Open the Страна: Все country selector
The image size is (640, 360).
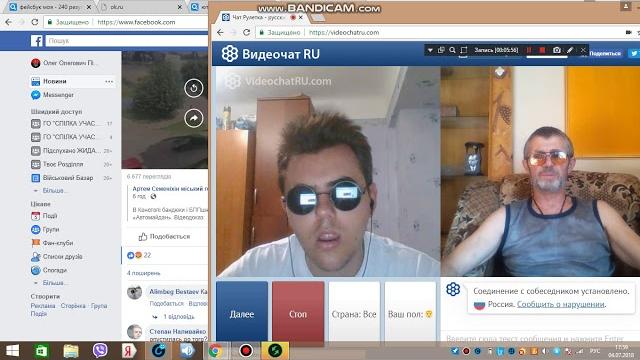(354, 313)
